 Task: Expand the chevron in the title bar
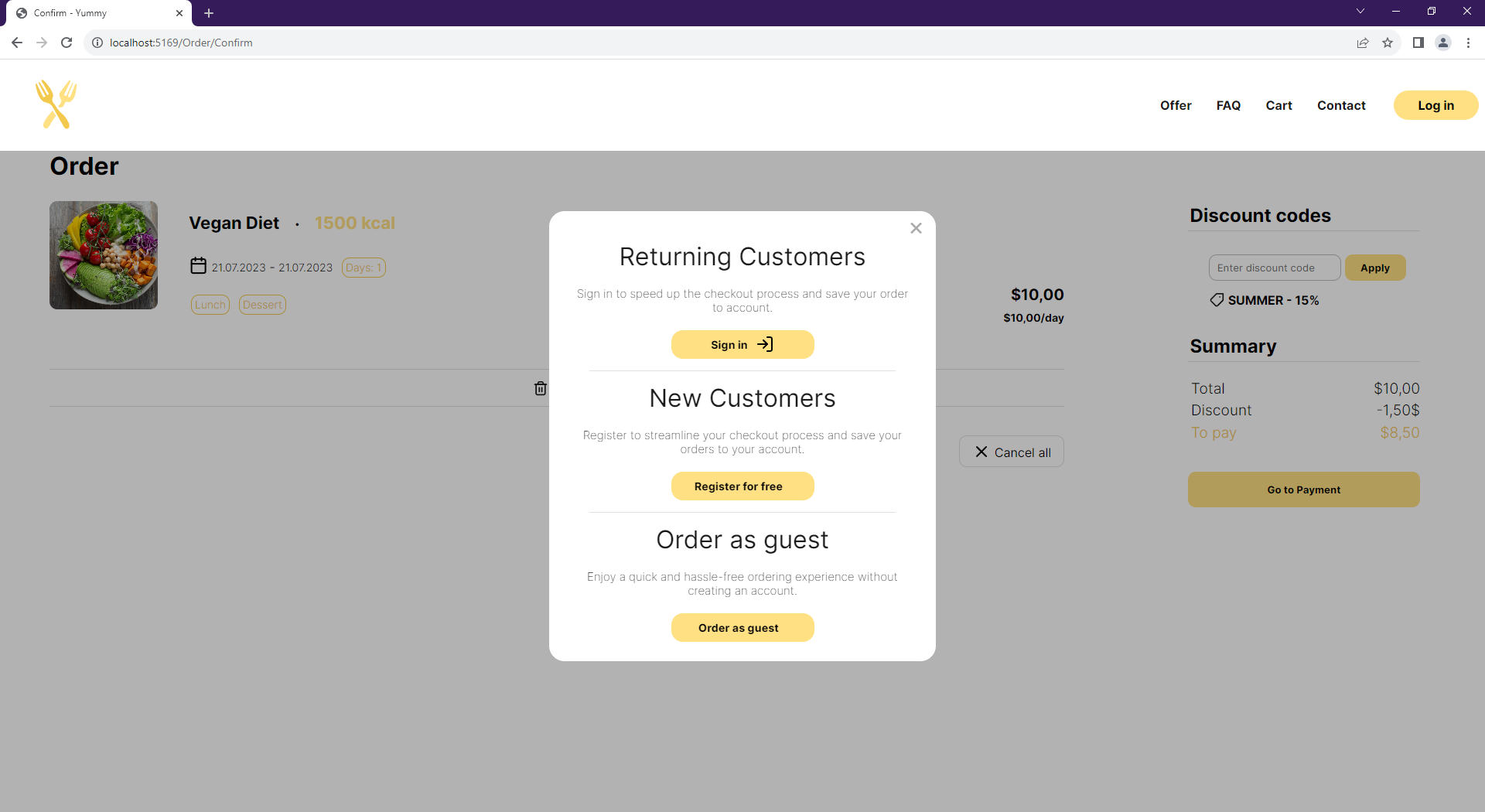pos(1360,11)
